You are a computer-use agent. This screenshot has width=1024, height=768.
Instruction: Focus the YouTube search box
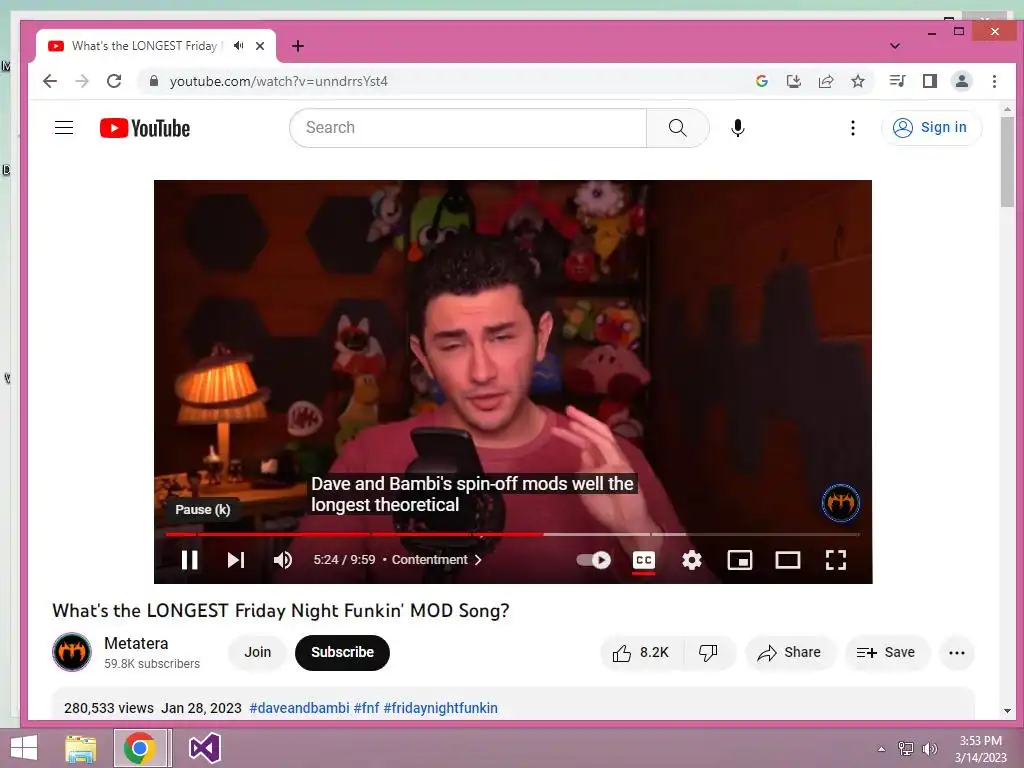coord(468,127)
